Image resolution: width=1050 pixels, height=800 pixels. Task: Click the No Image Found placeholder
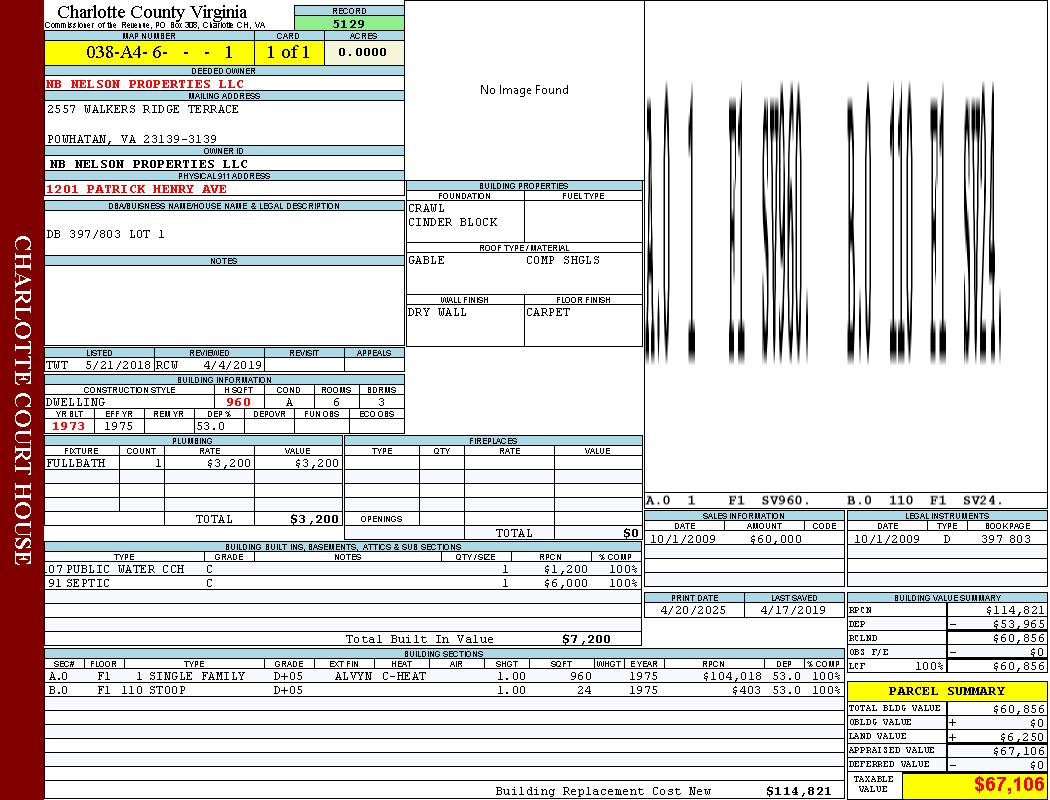point(524,90)
